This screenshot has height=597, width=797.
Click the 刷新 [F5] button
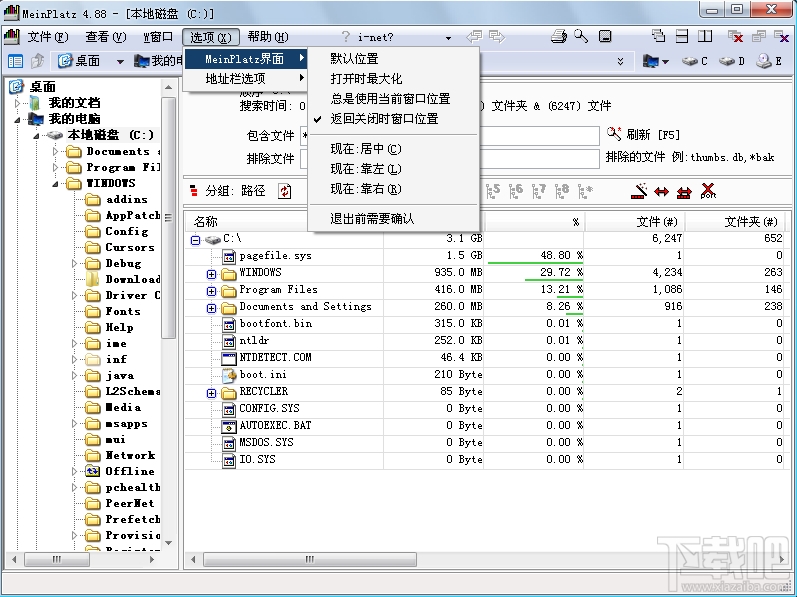tap(643, 135)
